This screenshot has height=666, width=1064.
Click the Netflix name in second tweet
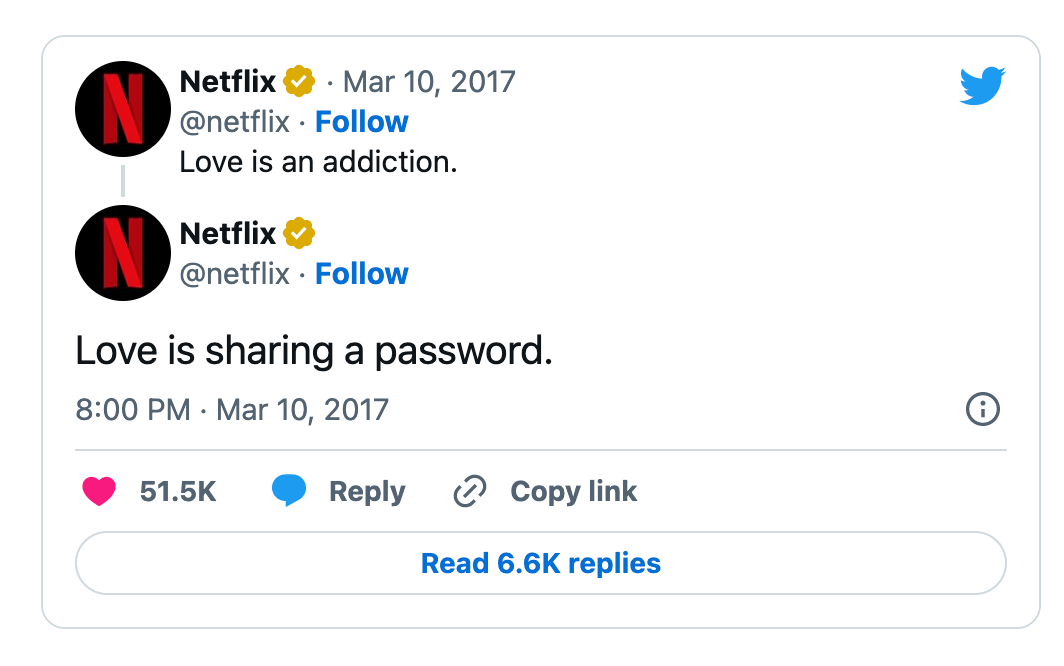[x=227, y=234]
